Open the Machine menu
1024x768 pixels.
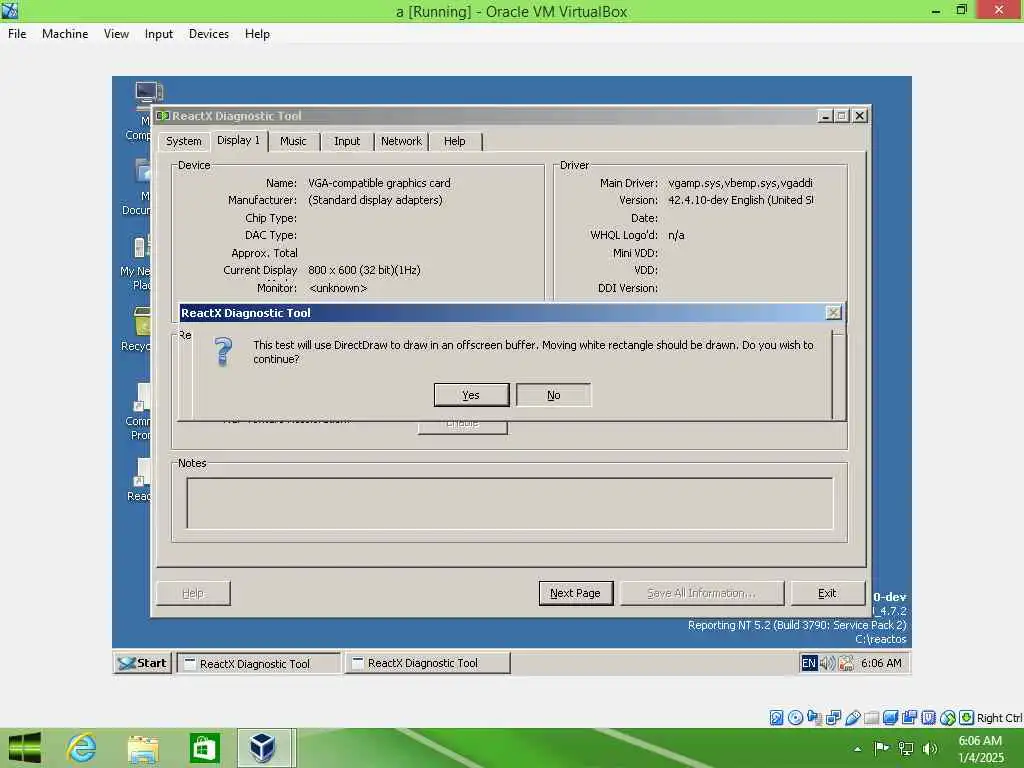[65, 34]
